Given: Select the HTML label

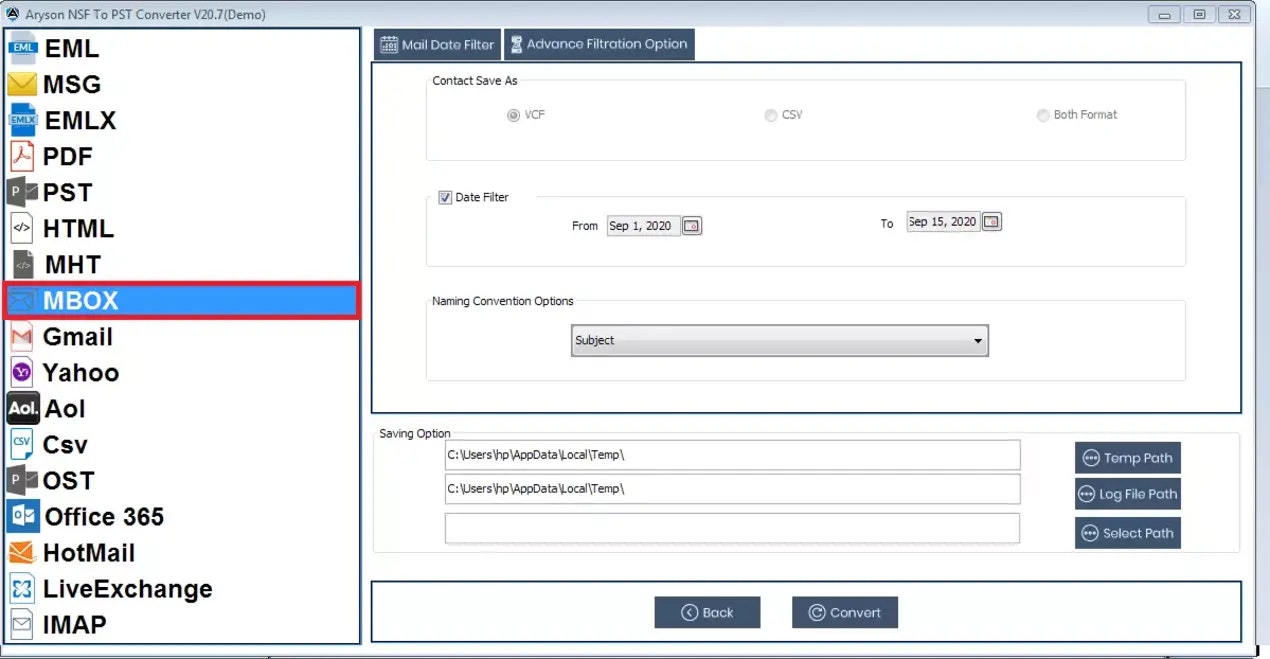Looking at the screenshot, I should (x=78, y=228).
